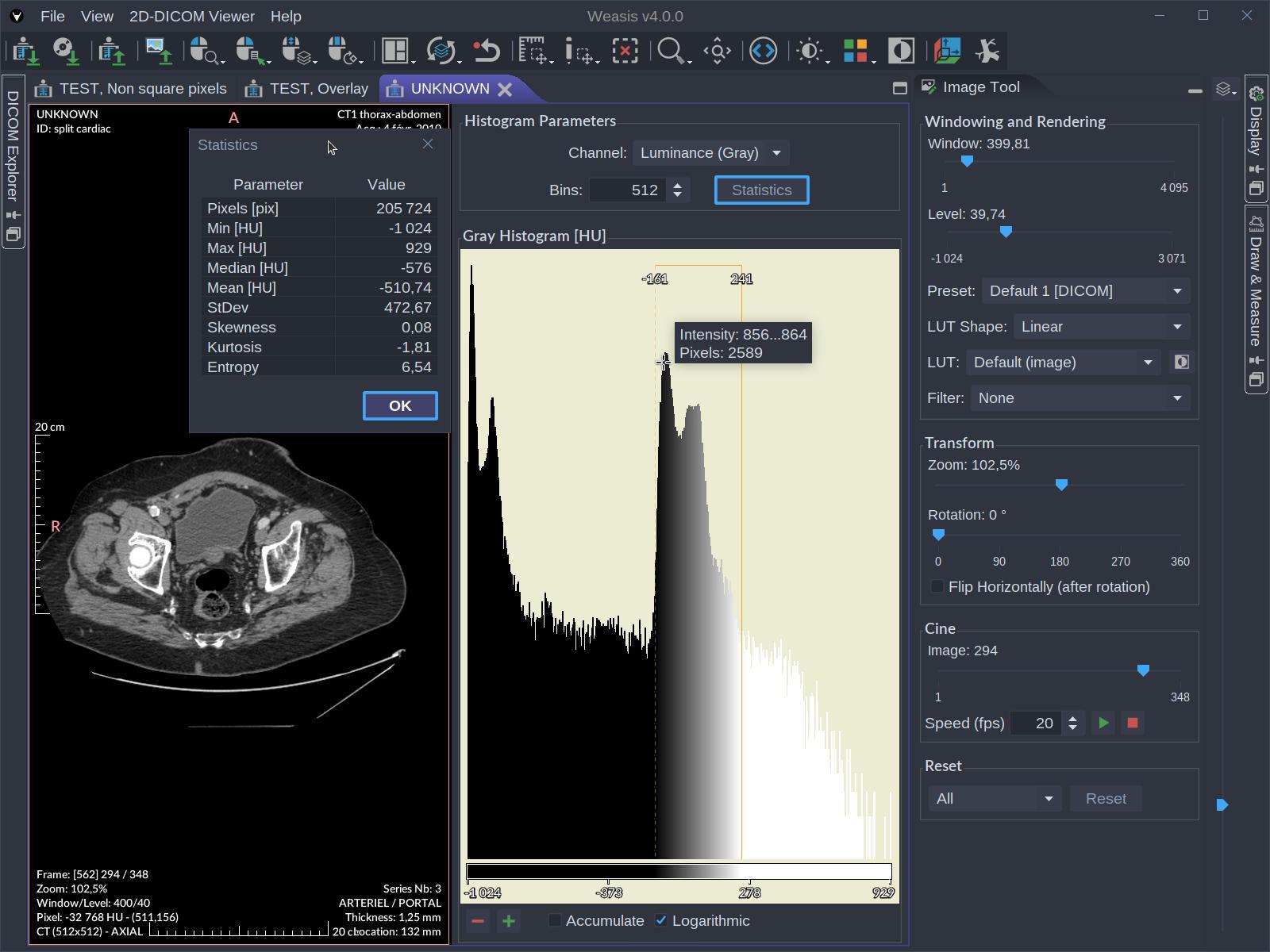This screenshot has width=1270, height=952.
Task: Change the Preset dropdown from Default 1 [DICOM]
Action: click(1084, 291)
